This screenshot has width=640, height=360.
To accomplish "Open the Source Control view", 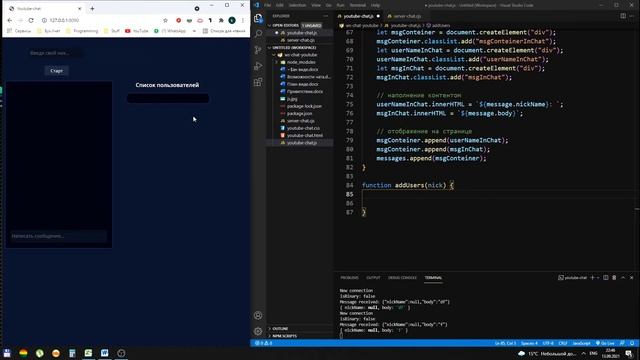I will tap(258, 50).
